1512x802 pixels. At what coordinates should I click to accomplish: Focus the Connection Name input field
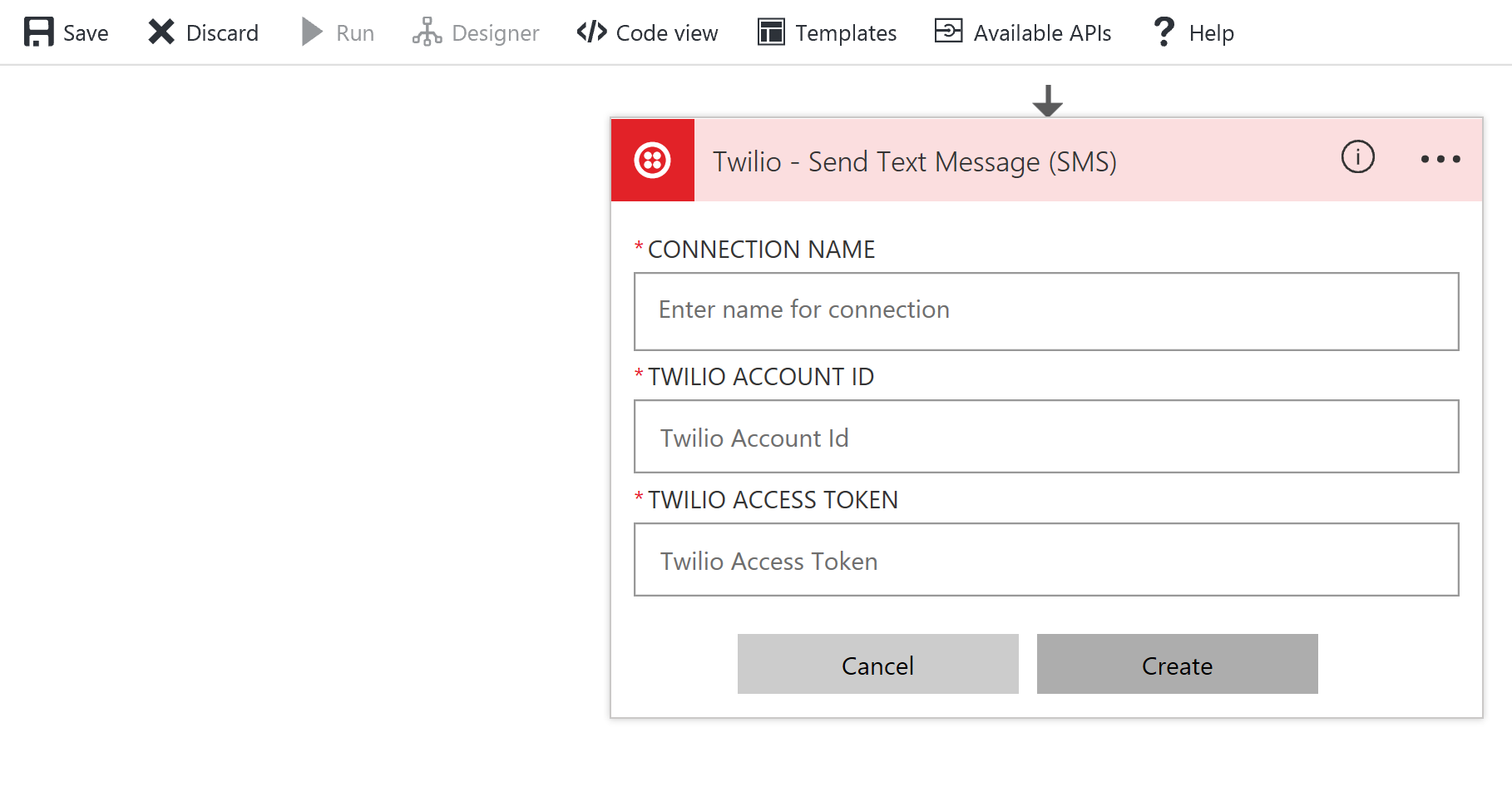[1046, 311]
